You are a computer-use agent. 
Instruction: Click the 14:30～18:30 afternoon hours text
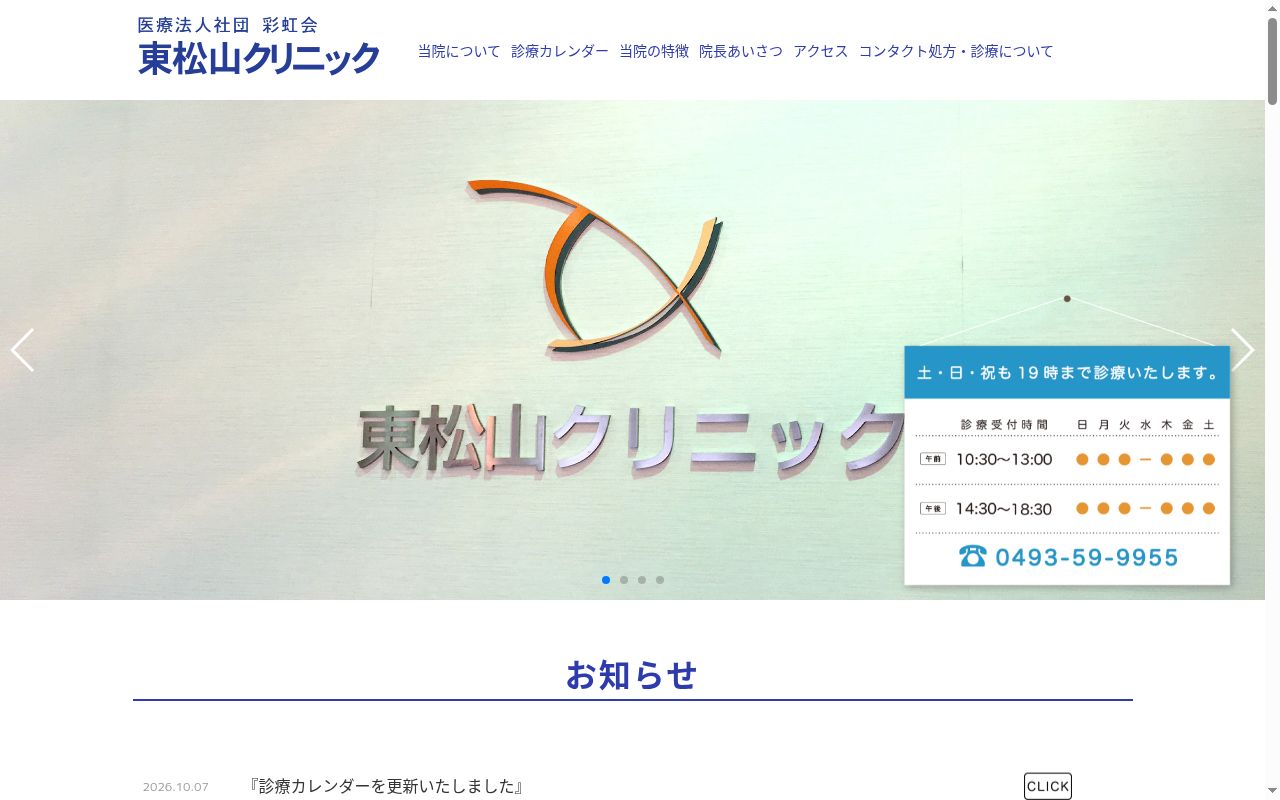pos(1004,509)
